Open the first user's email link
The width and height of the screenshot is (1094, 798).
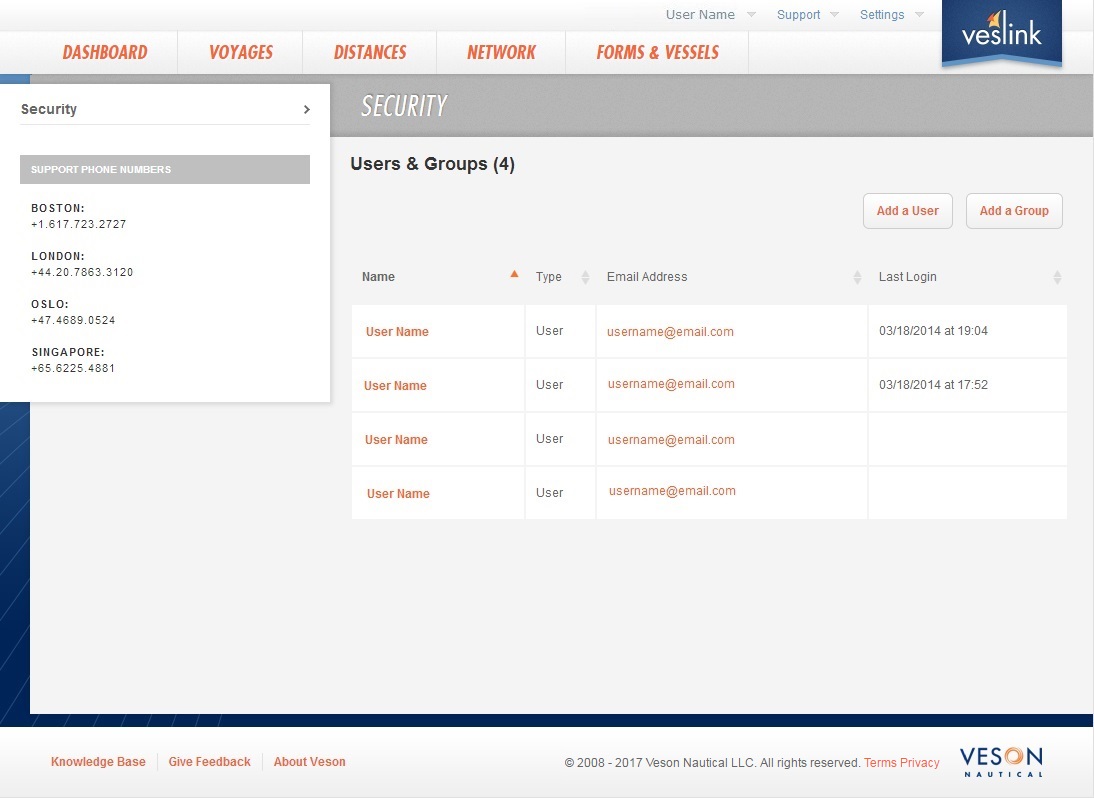(x=671, y=331)
